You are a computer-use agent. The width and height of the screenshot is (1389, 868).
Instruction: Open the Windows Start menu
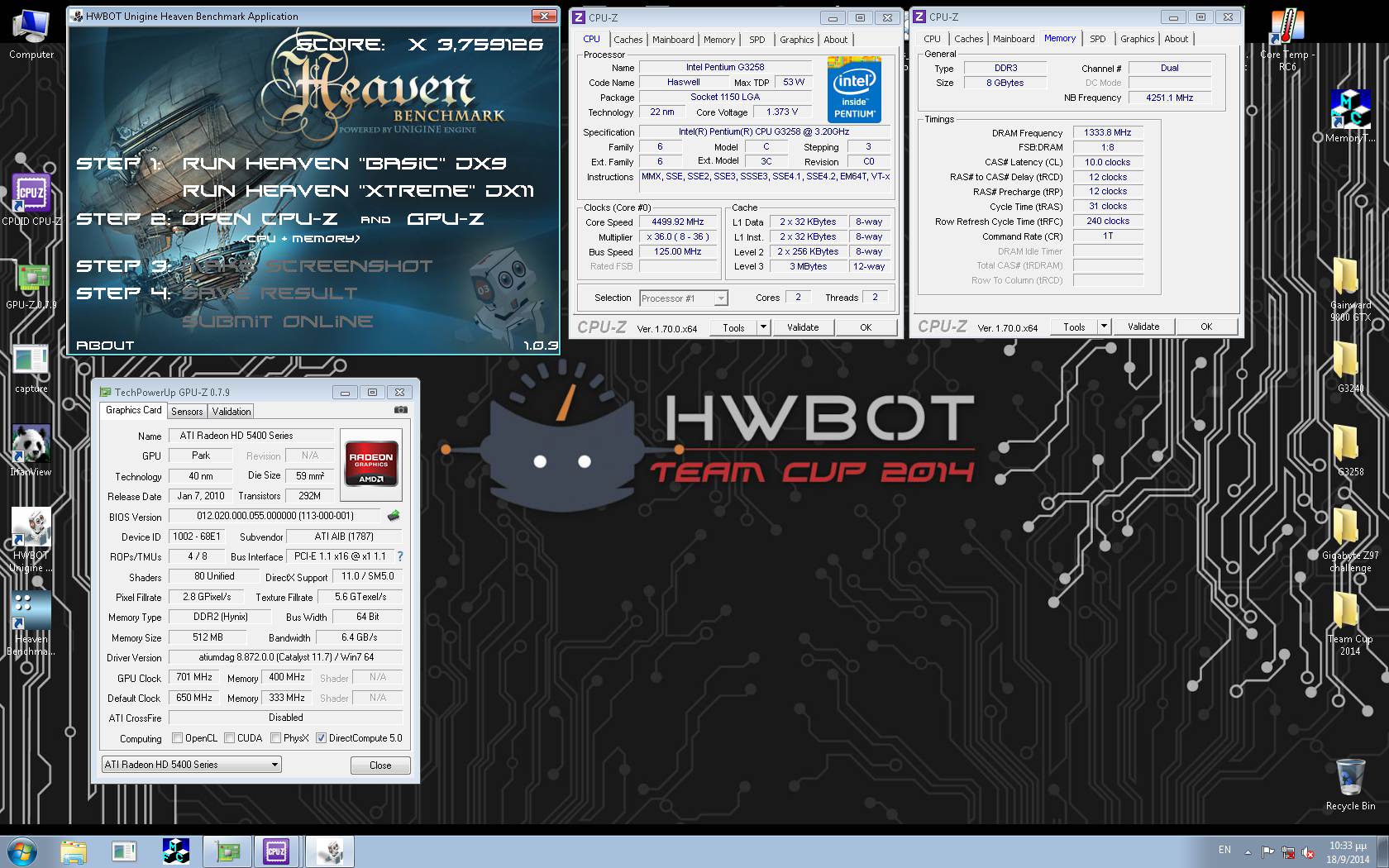point(22,851)
